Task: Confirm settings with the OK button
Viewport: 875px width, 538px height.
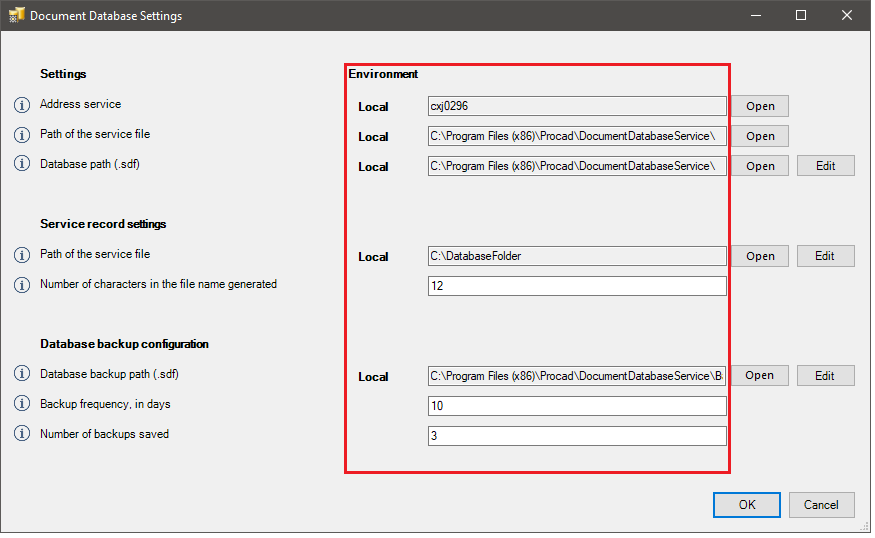Action: pyautogui.click(x=746, y=505)
